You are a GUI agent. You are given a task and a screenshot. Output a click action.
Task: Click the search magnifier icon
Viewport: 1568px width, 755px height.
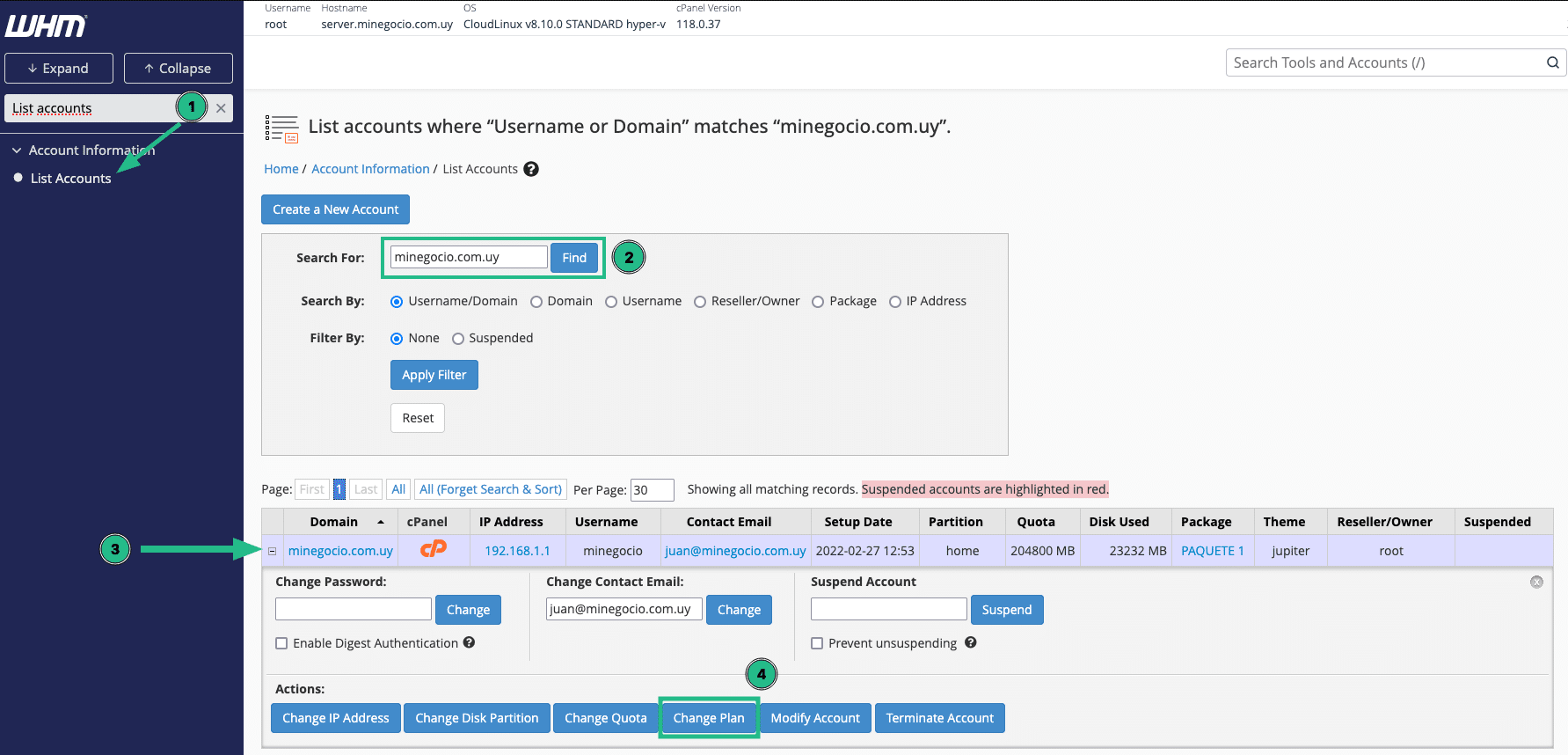1553,62
